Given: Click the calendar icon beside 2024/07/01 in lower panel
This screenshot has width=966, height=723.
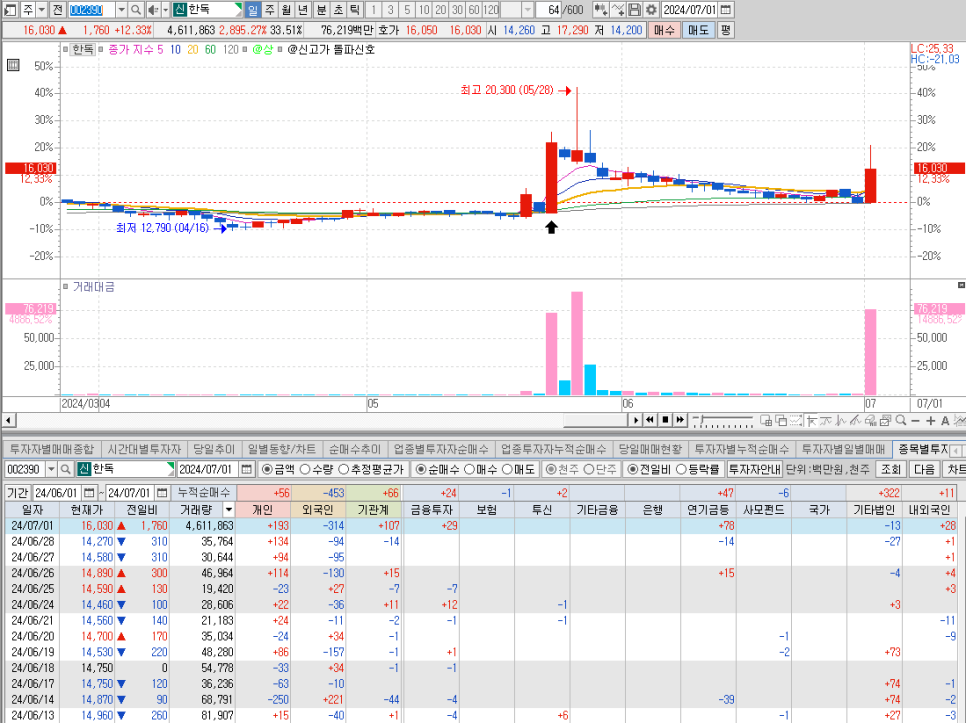Looking at the screenshot, I should click(x=246, y=469).
